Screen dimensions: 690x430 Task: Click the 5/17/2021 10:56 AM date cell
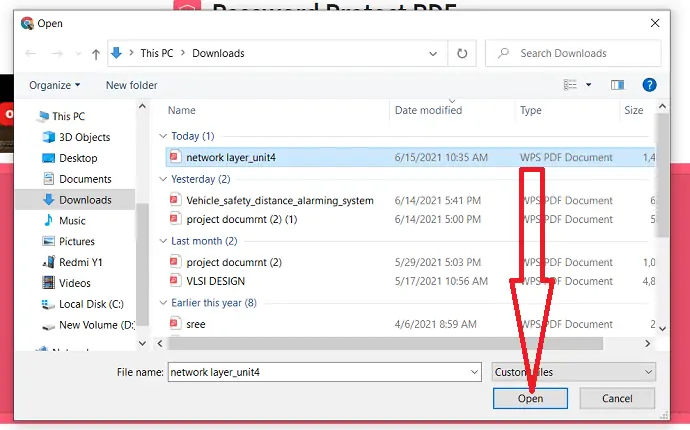[x=441, y=281]
